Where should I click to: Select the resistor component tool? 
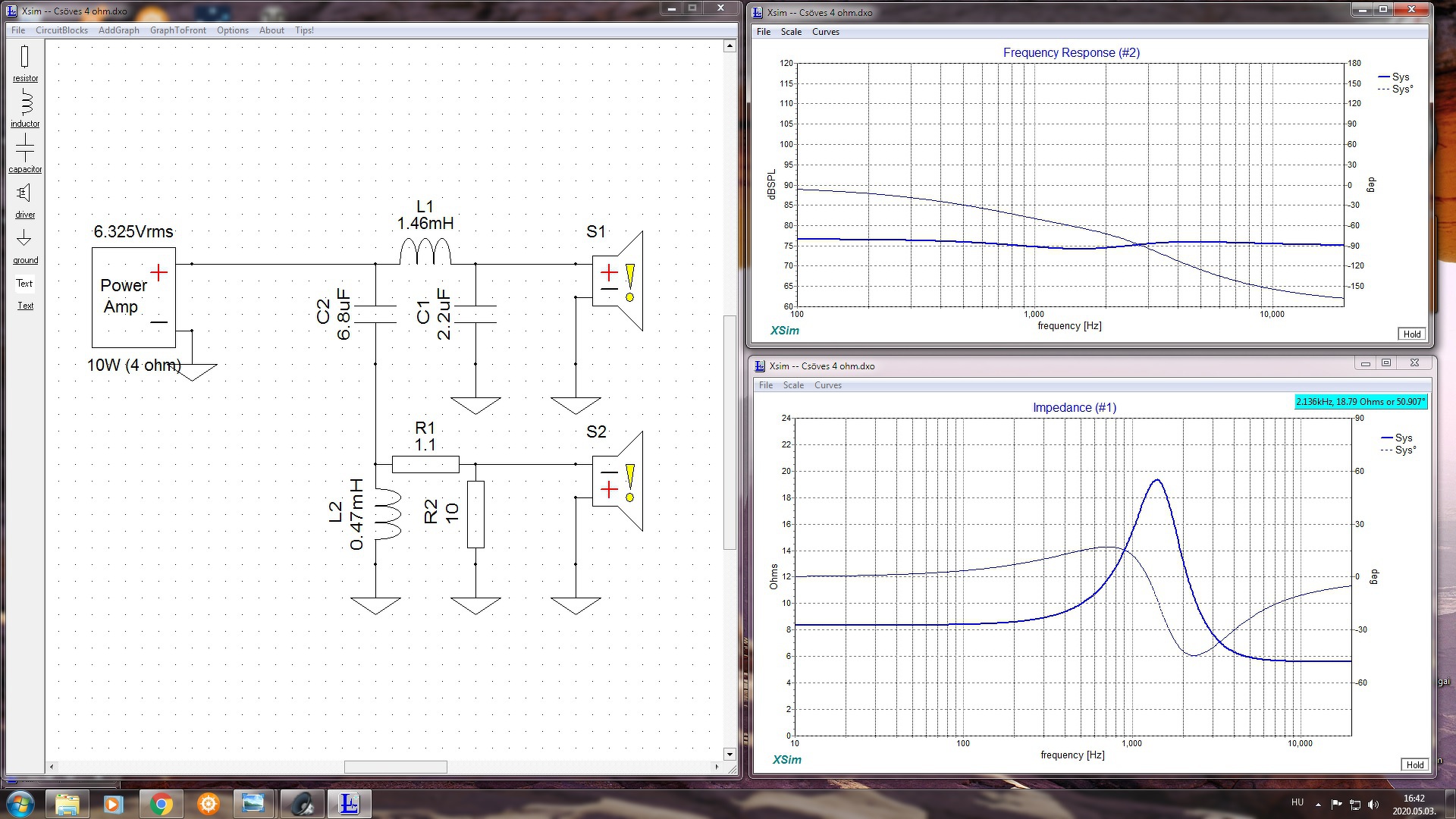coord(24,58)
